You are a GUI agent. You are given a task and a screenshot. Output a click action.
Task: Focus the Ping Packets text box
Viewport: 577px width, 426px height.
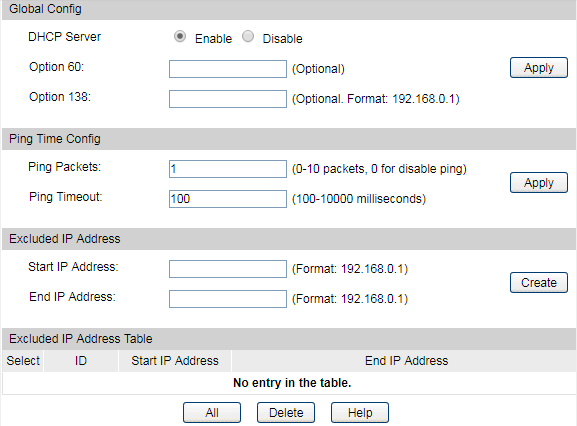(x=228, y=169)
